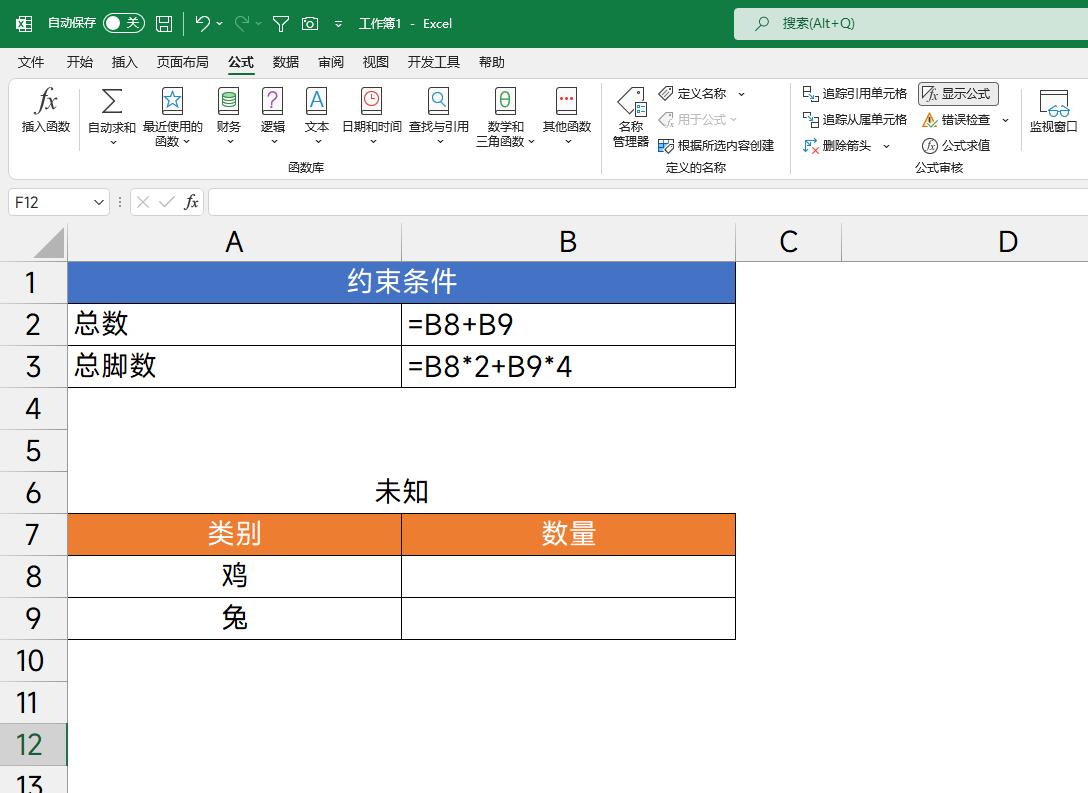Viewport: 1088px width, 793px height.
Task: Click Create from Selection (根据所选内容创建)
Action: [716, 146]
